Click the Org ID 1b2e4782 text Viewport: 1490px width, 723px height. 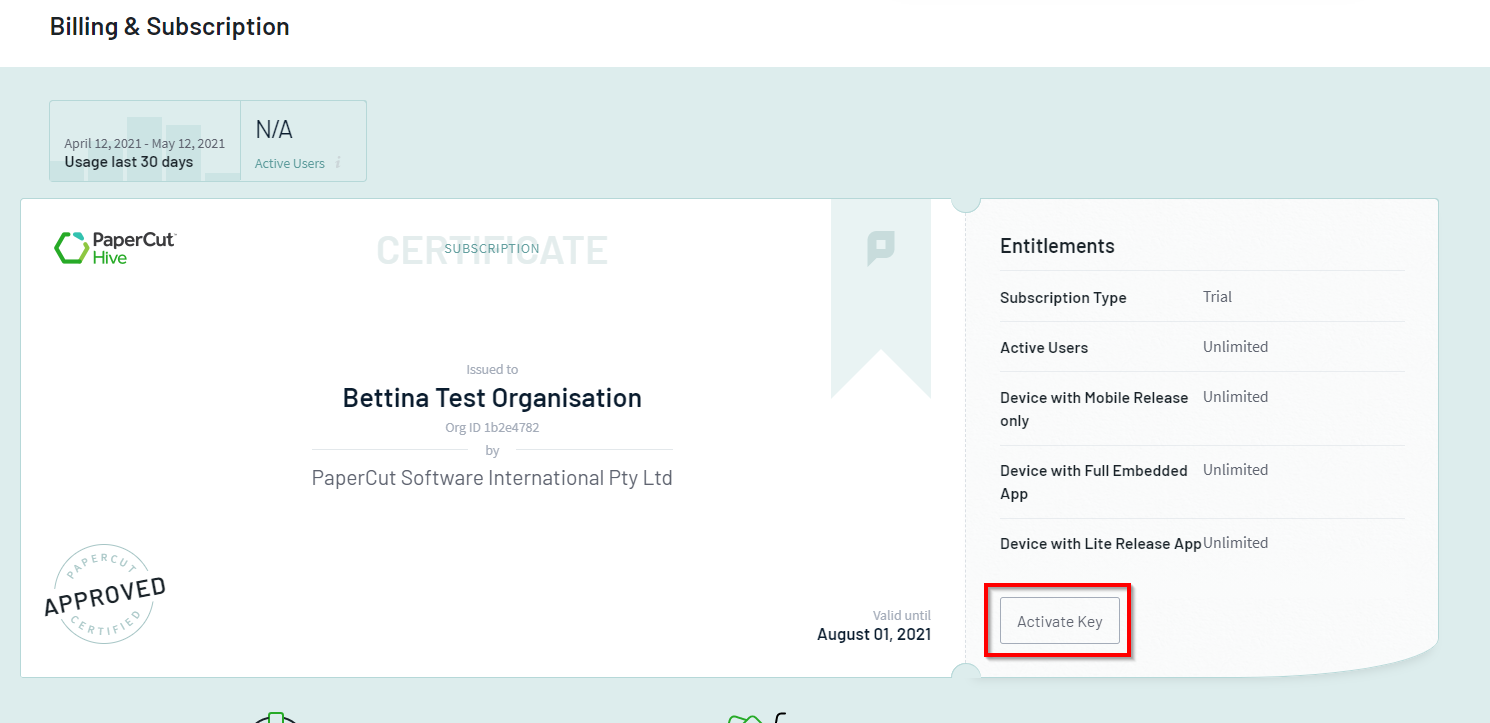pos(492,427)
